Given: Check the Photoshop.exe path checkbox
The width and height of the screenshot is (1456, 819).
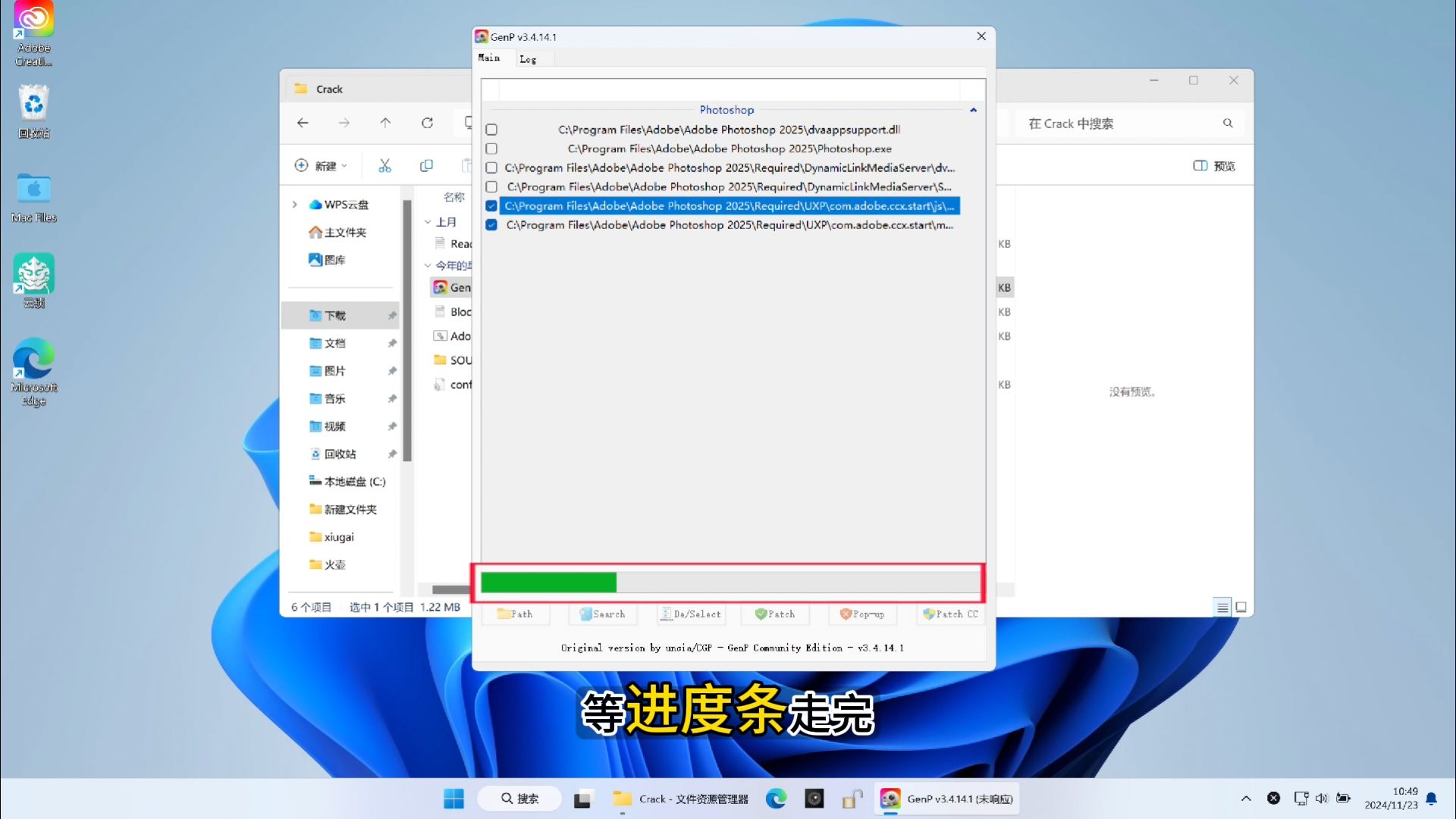Looking at the screenshot, I should pyautogui.click(x=491, y=149).
